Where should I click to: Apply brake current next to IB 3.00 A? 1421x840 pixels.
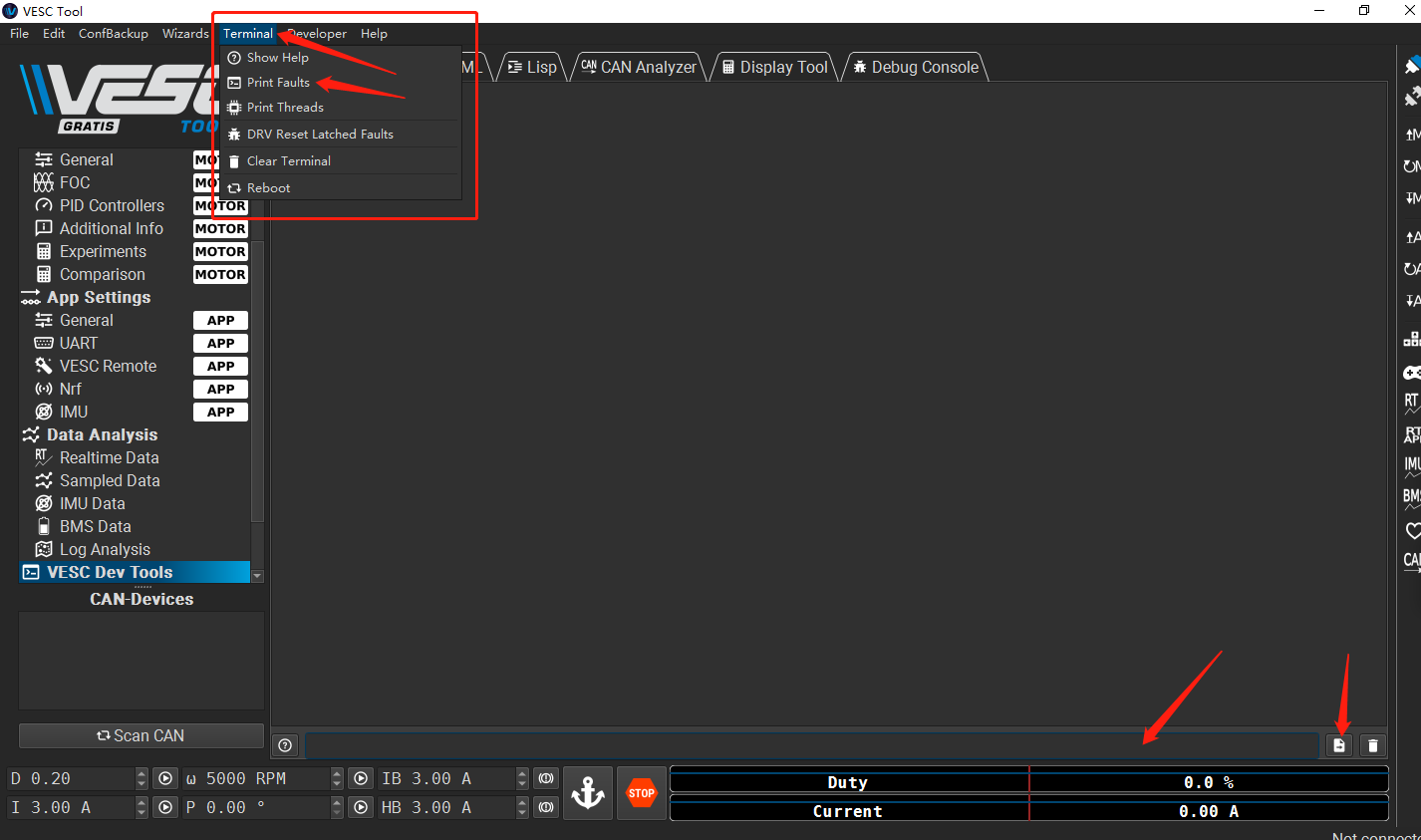tap(546, 778)
